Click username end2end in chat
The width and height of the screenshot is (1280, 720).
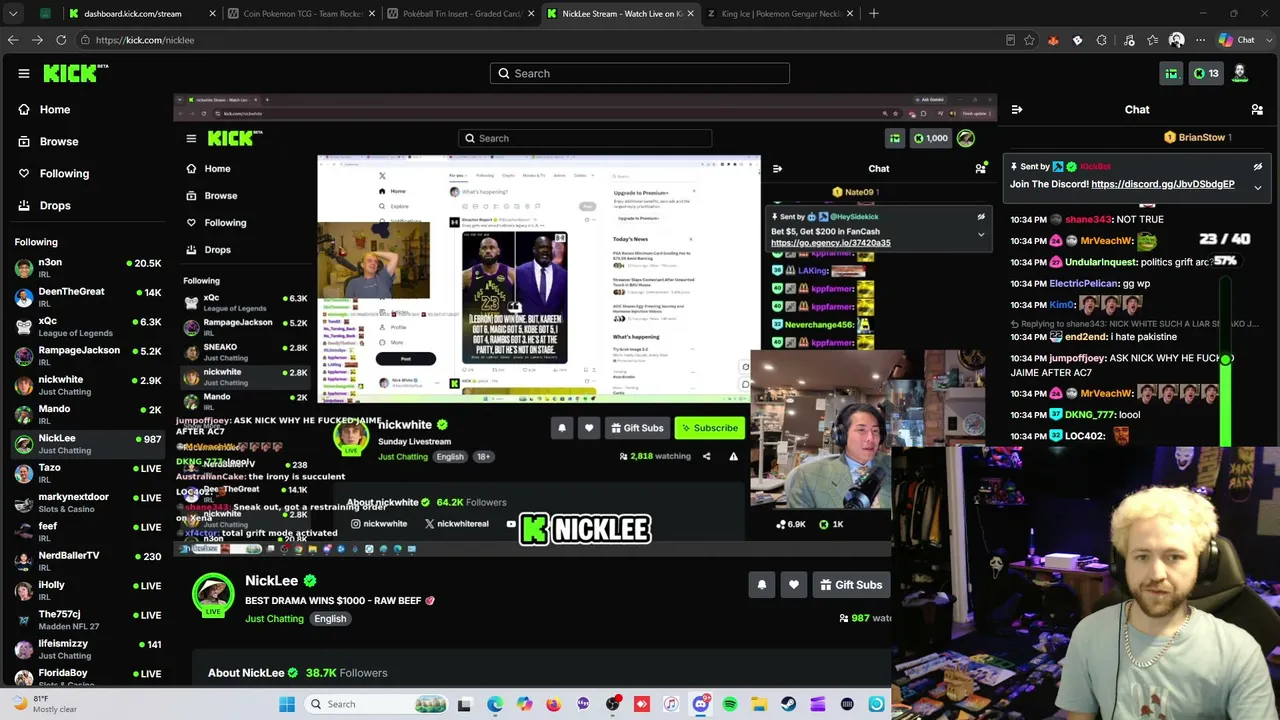pyautogui.click(x=1086, y=337)
